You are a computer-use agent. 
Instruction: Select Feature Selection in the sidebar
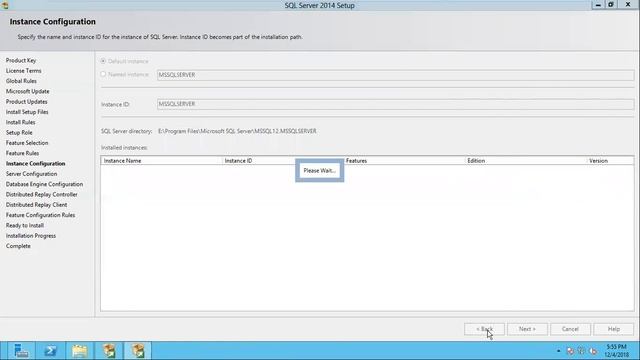coord(27,143)
